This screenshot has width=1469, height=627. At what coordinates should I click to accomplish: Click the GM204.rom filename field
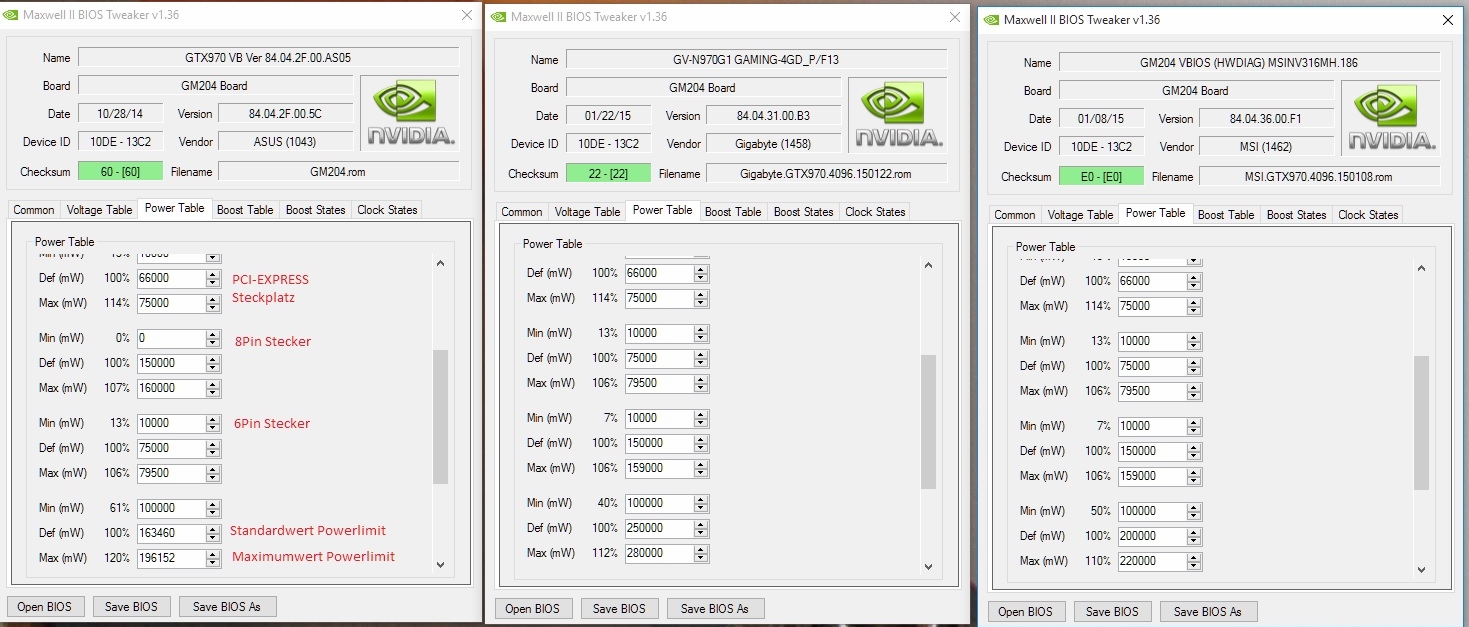tap(338, 172)
